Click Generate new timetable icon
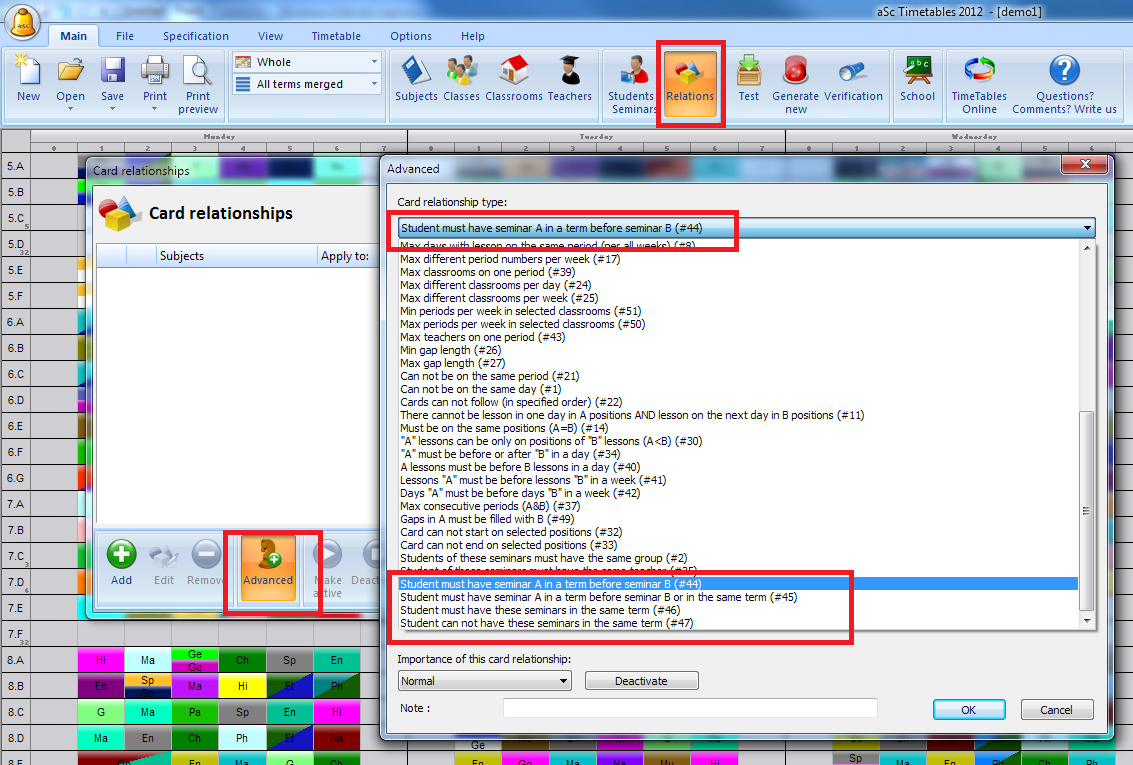 [795, 82]
